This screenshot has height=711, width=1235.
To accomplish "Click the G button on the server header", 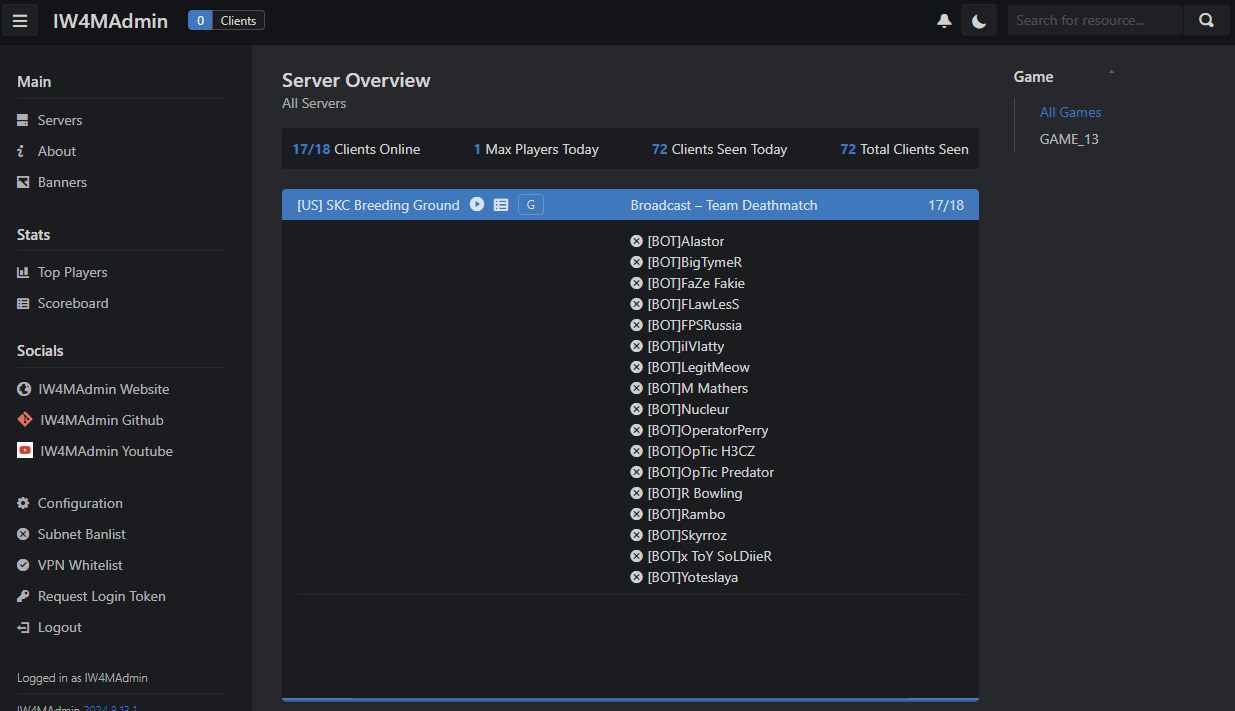I will (531, 205).
